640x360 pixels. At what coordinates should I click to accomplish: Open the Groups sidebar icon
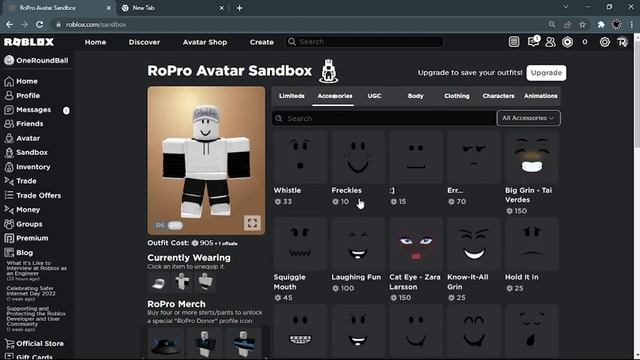pyautogui.click(x=9, y=224)
